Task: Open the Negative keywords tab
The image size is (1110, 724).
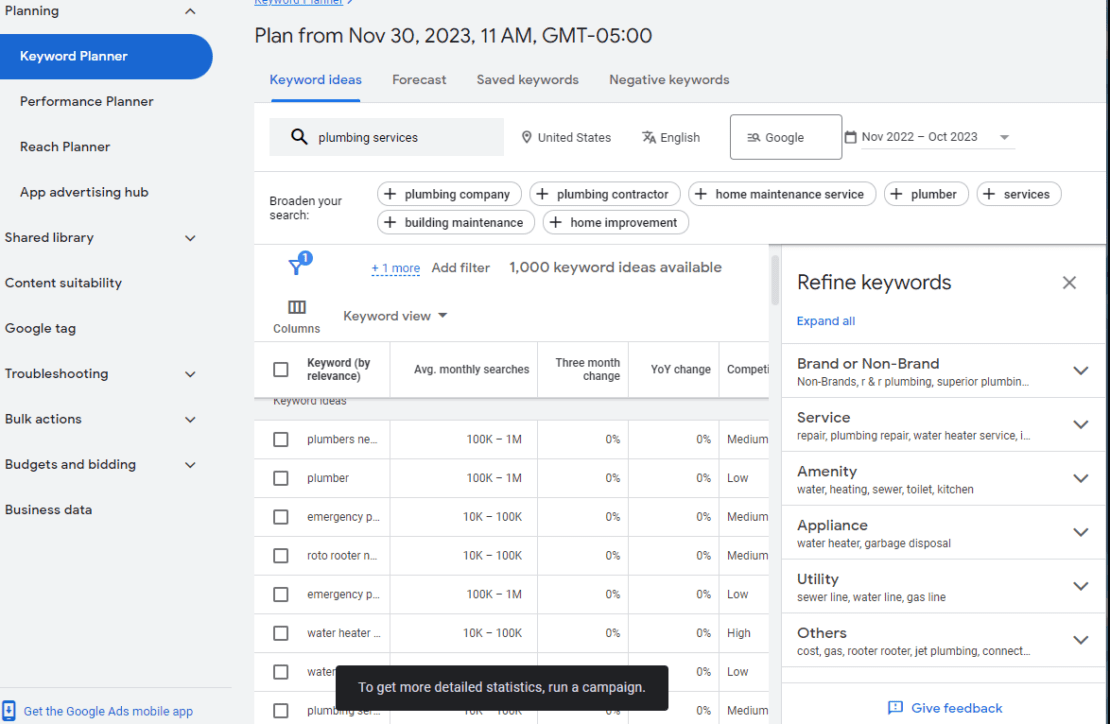Action: coord(668,80)
